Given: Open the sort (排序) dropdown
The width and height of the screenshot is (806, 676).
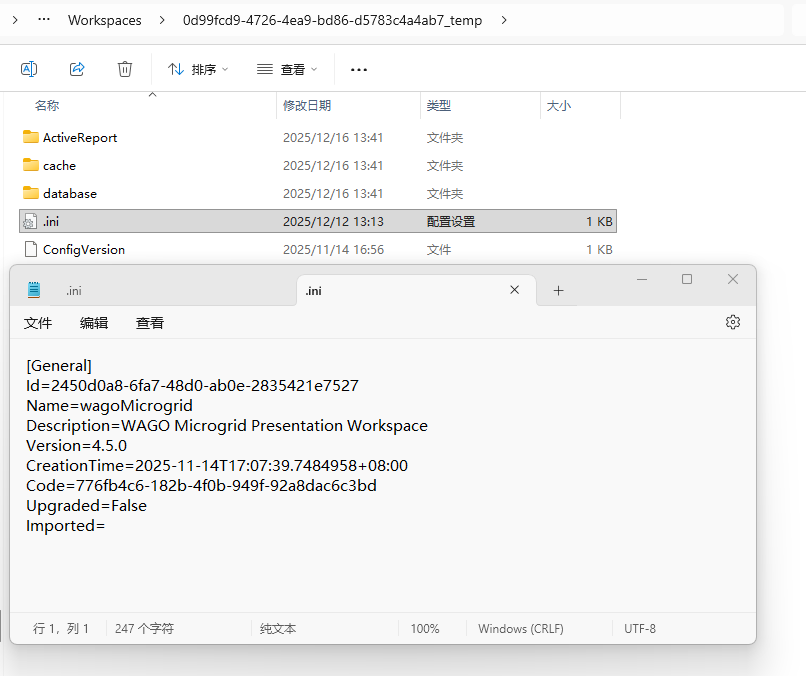Looking at the screenshot, I should coord(198,69).
